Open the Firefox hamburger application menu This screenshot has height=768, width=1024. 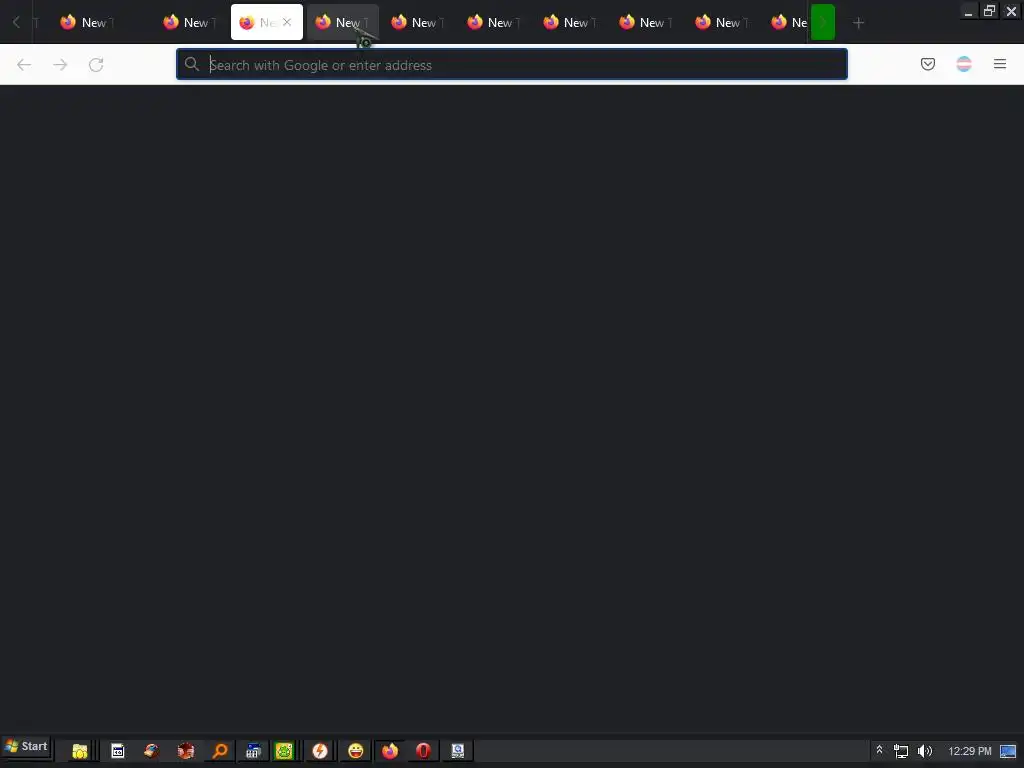[x=1000, y=64]
